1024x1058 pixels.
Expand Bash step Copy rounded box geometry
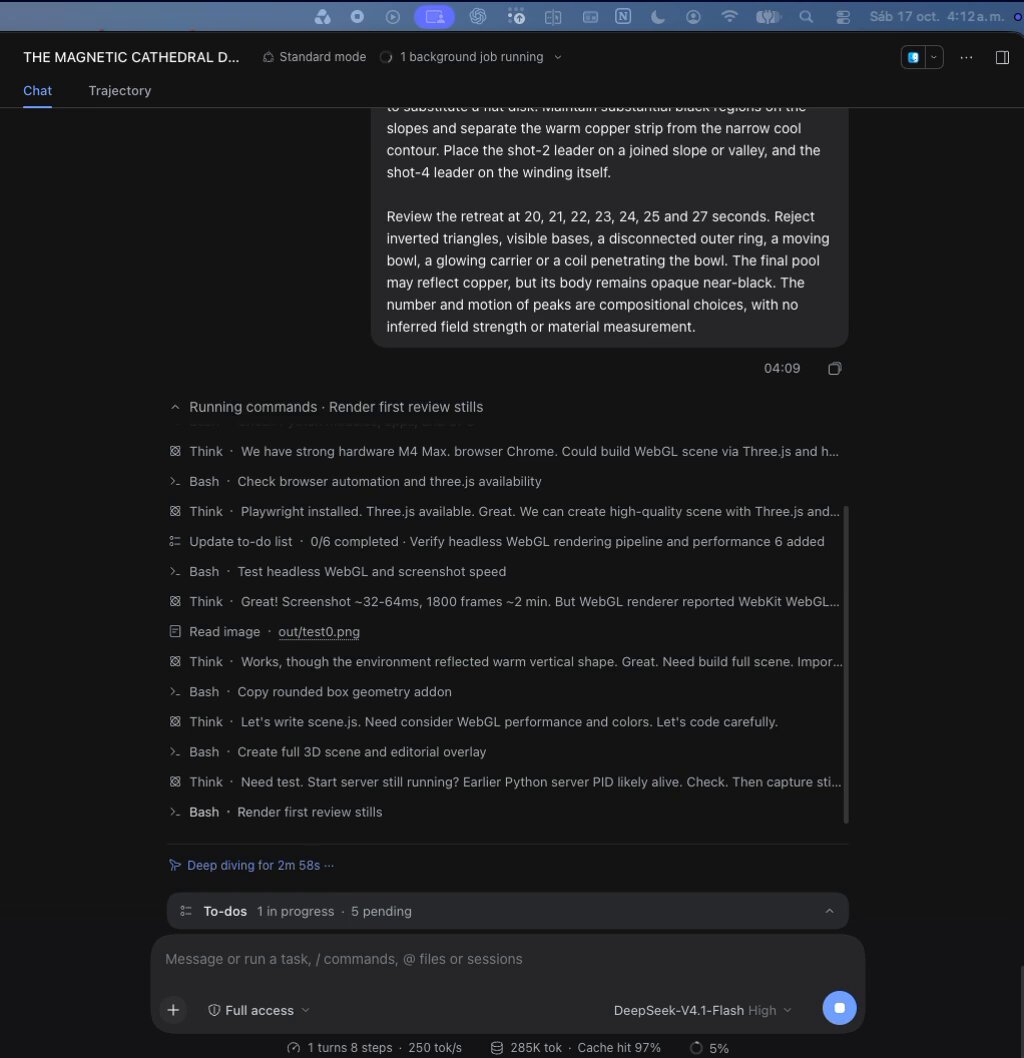(x=310, y=692)
